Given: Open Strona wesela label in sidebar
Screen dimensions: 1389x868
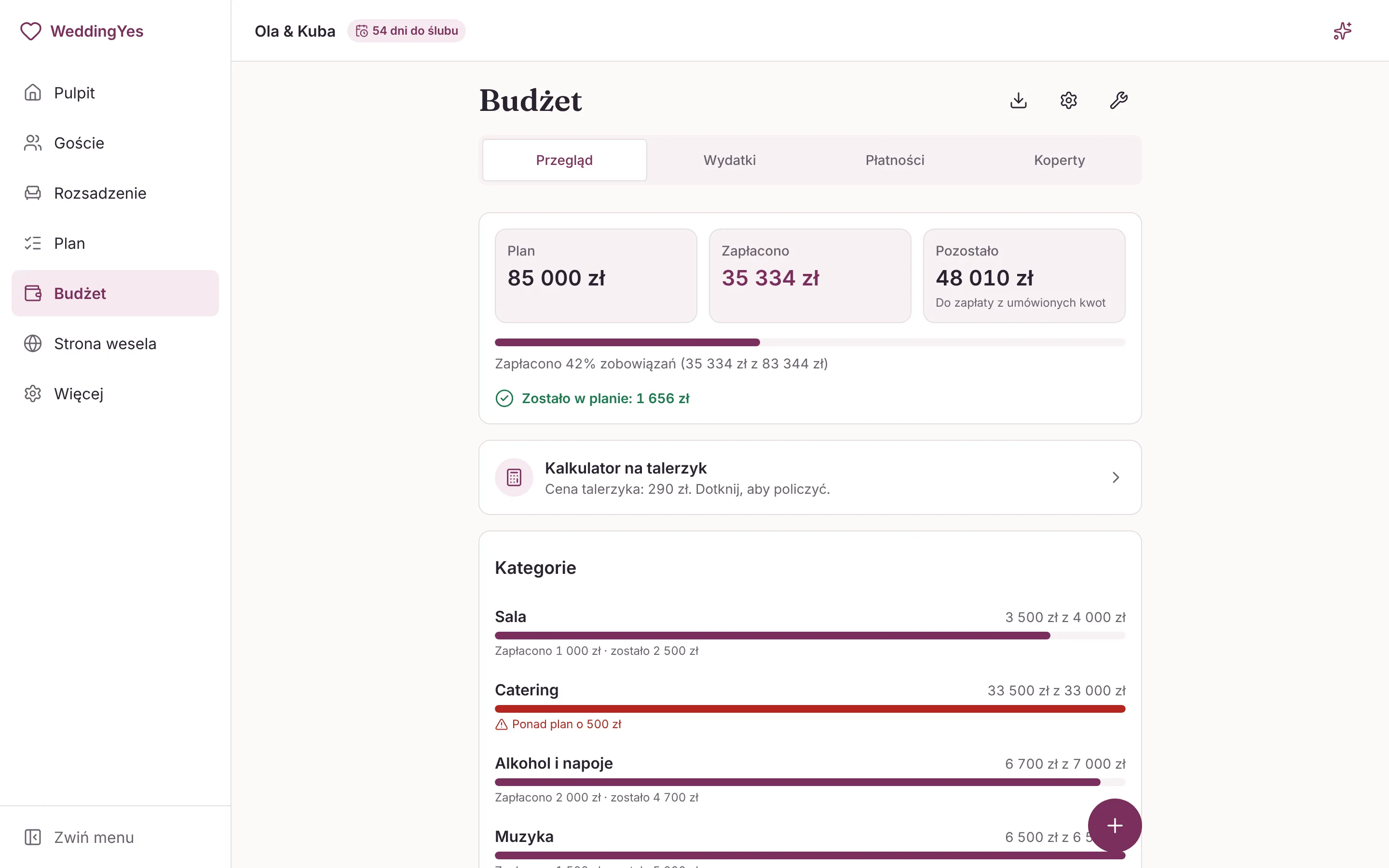Looking at the screenshot, I should (x=105, y=344).
